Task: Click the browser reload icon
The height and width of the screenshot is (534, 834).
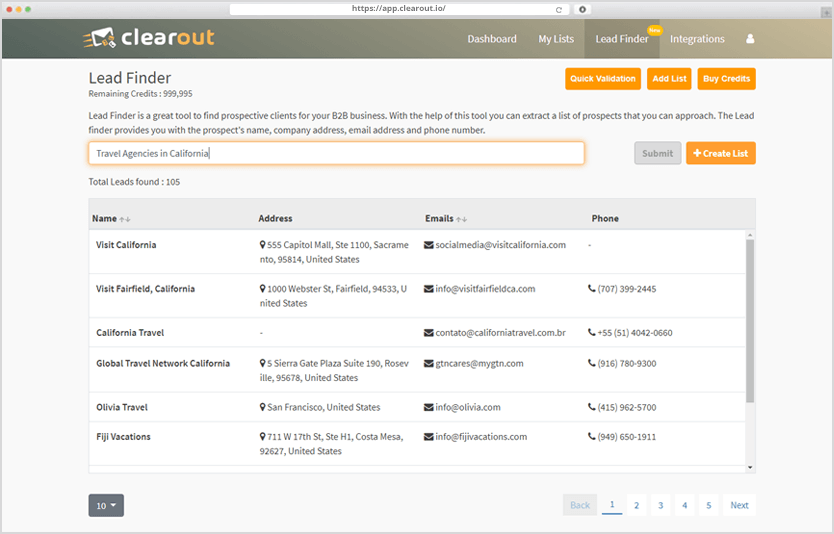Action: [x=559, y=10]
